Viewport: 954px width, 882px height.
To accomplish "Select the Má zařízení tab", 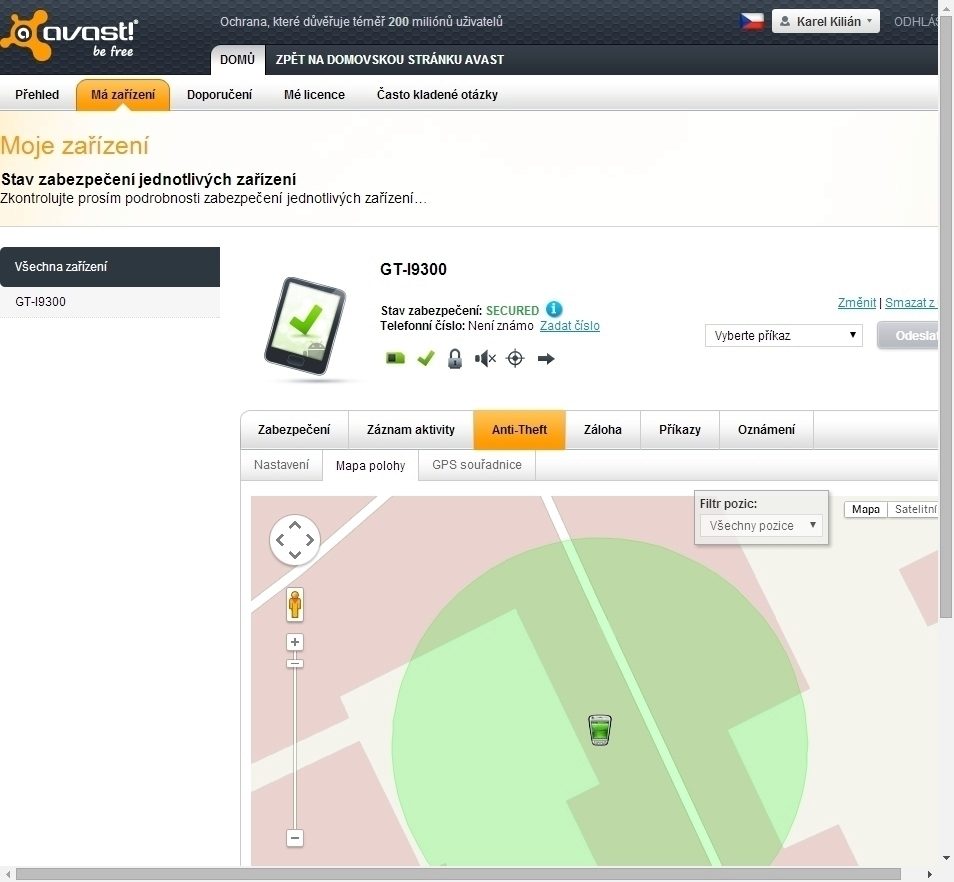I will pos(123,94).
